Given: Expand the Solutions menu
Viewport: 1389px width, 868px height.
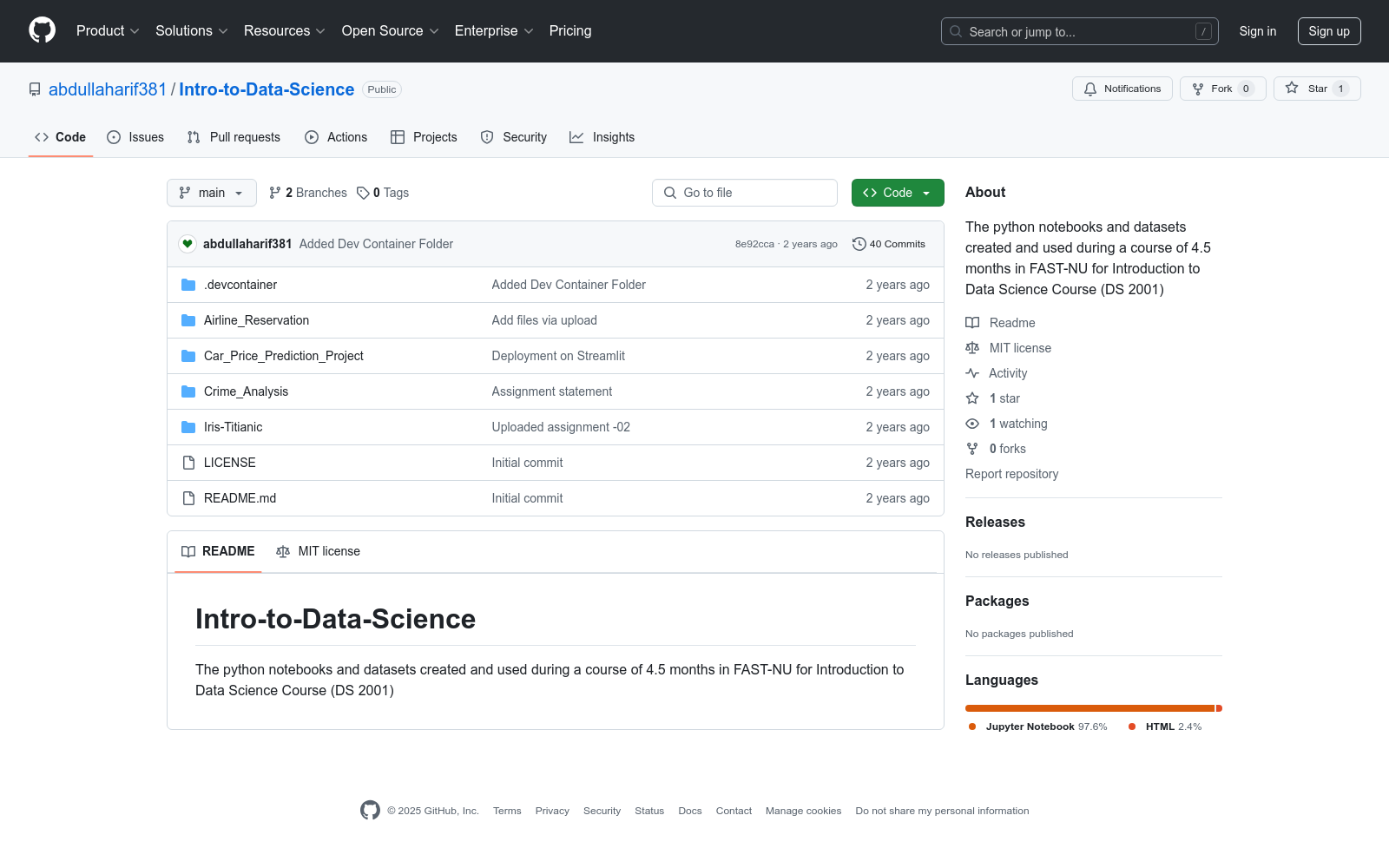Looking at the screenshot, I should click(192, 31).
